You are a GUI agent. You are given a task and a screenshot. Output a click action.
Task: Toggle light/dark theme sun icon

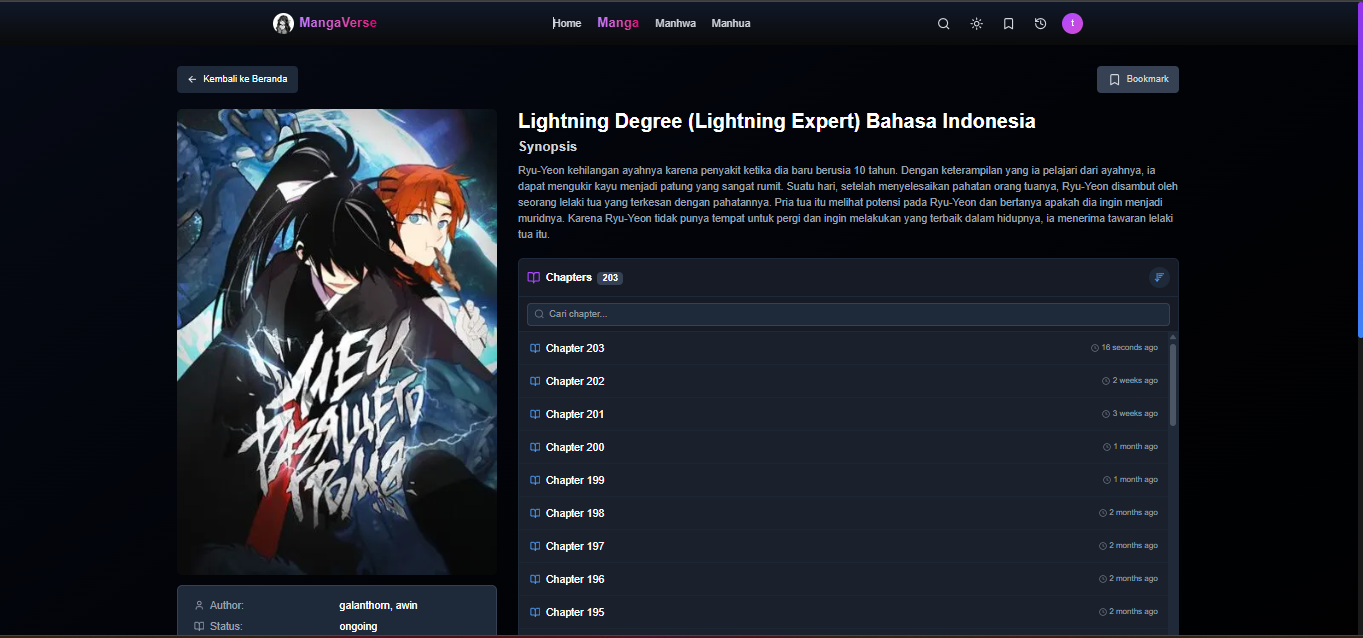[x=976, y=24]
